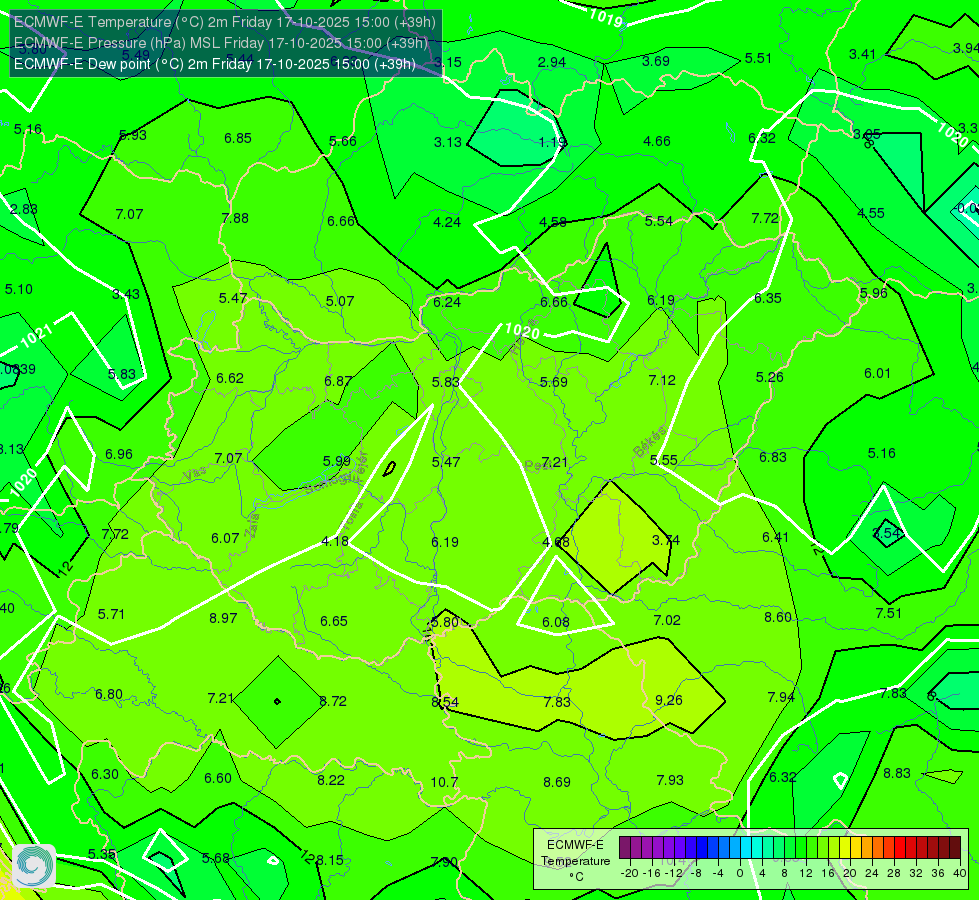Click the 7.93 dew point value

click(x=670, y=780)
